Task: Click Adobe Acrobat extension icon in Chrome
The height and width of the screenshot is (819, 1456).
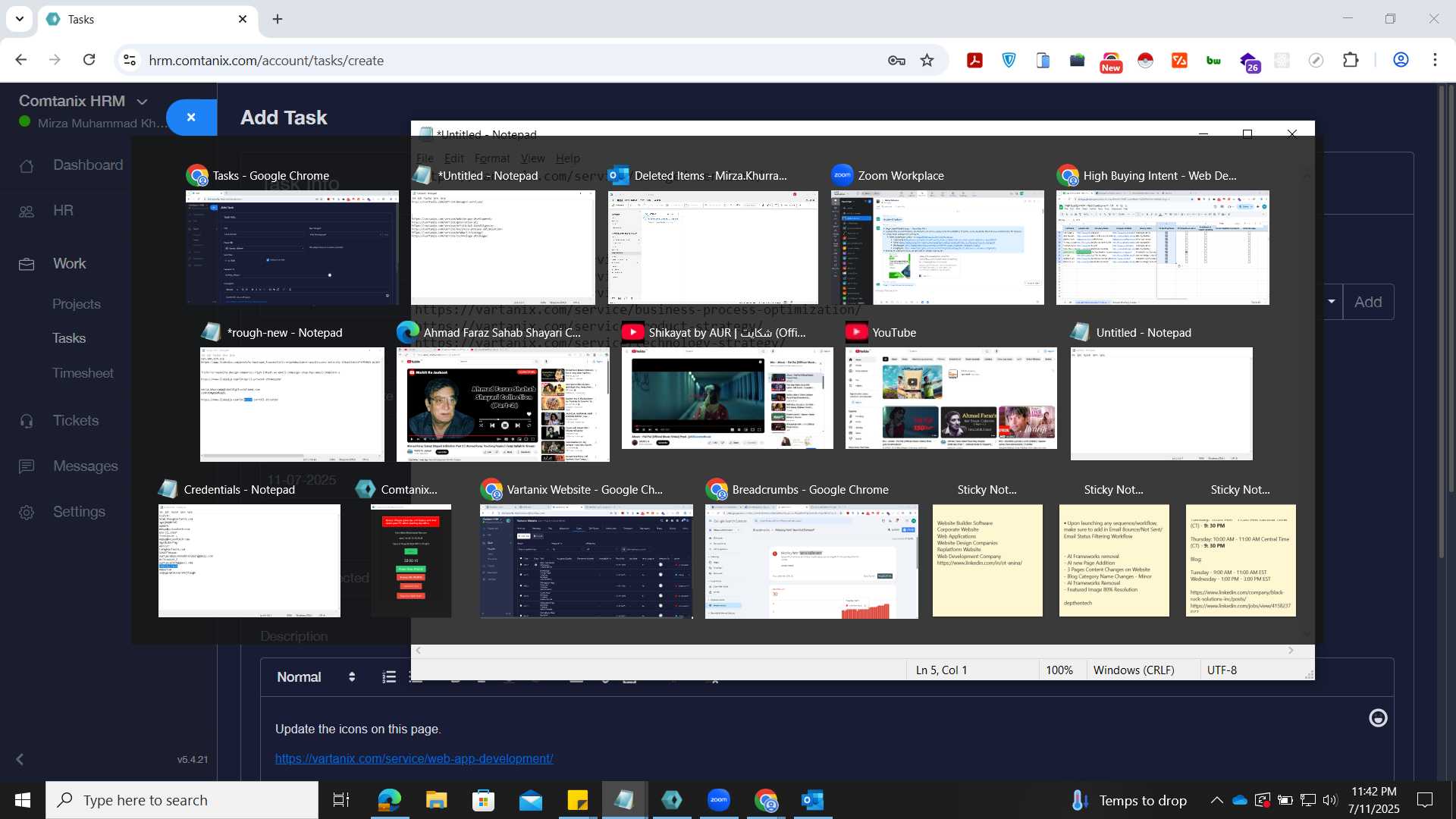Action: (974, 61)
